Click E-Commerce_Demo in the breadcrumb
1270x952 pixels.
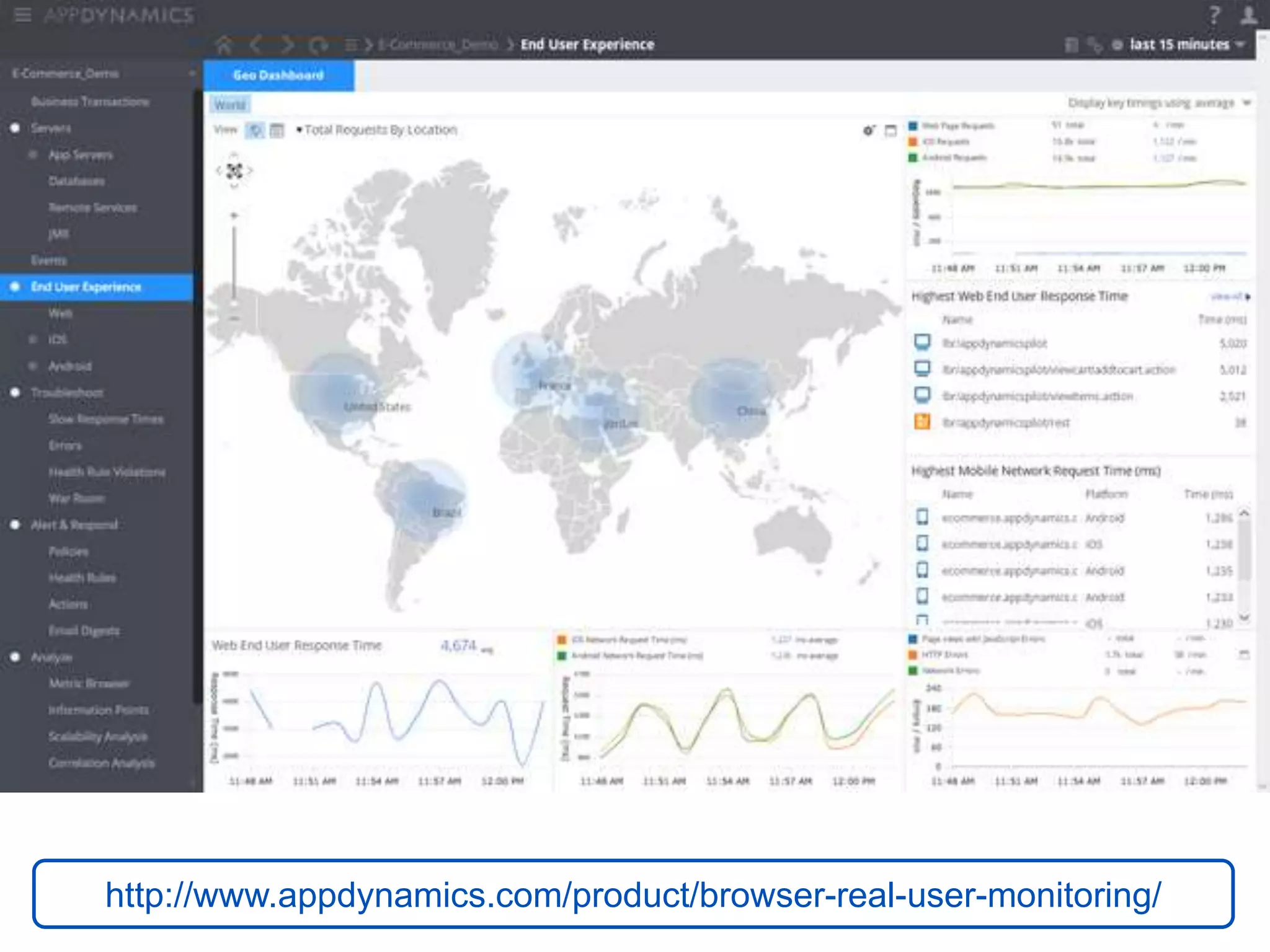(438, 45)
